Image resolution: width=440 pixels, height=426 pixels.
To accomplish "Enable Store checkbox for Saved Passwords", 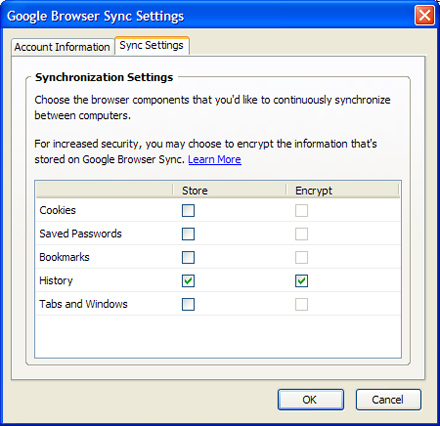I will pos(188,234).
